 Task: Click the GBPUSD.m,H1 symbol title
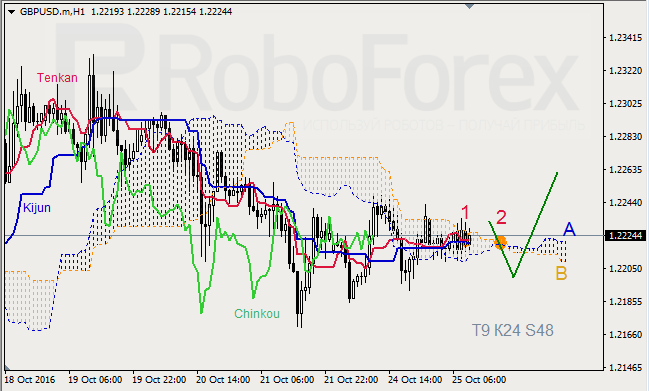pos(53,12)
